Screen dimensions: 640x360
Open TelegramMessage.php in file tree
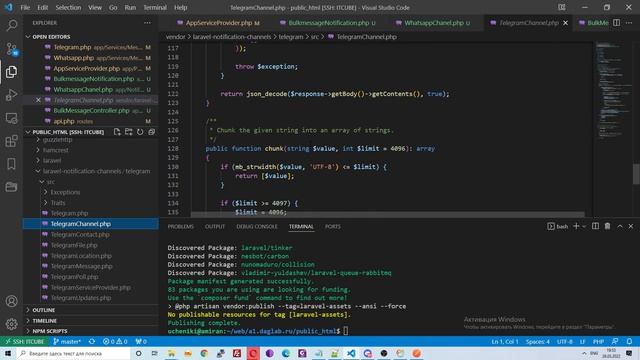[x=81, y=266]
